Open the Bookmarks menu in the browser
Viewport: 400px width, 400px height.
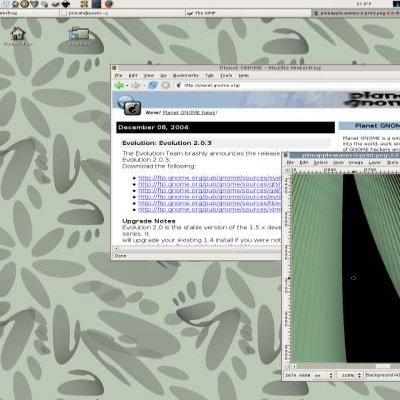pos(186,76)
